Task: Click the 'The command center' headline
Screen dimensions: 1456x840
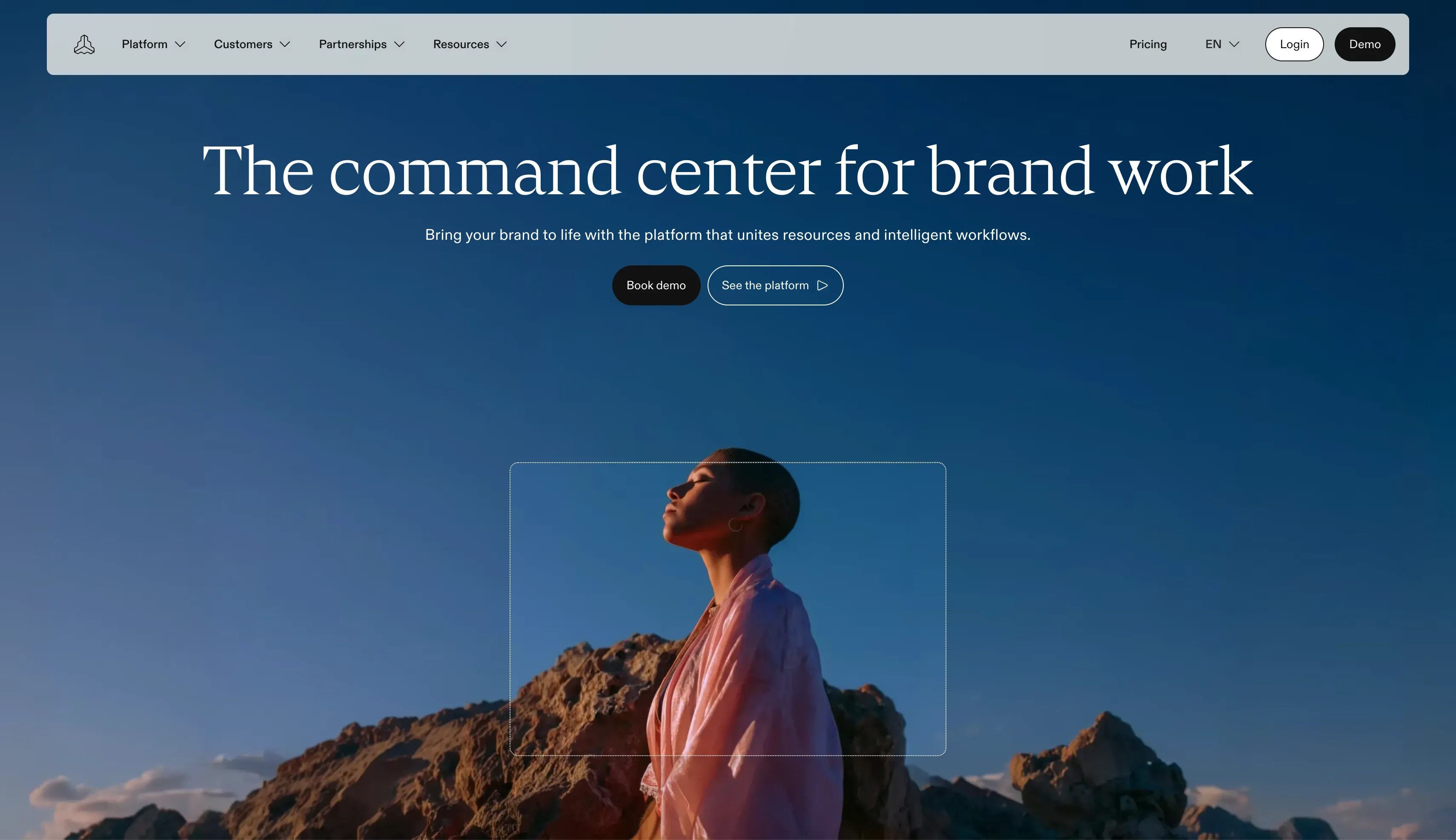Action: [727, 171]
